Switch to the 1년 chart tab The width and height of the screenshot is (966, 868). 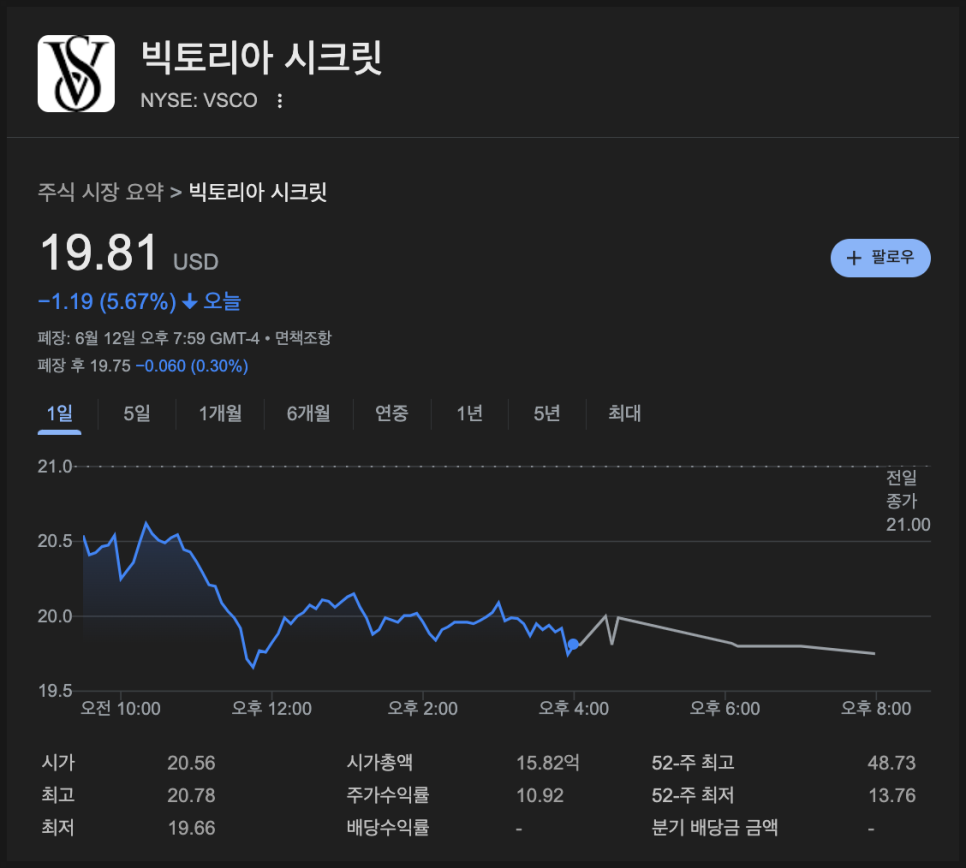(x=469, y=413)
